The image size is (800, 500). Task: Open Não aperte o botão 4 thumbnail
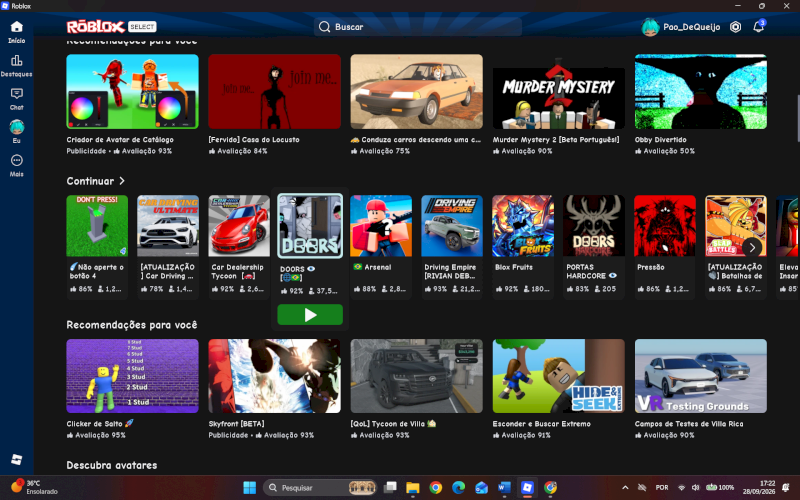(x=97, y=226)
